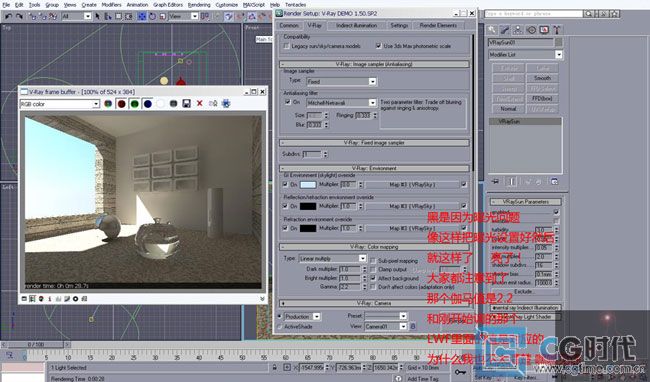Click the Pin Stack icon under modifier stack
This screenshot has width=650, height=382.
point(495,181)
